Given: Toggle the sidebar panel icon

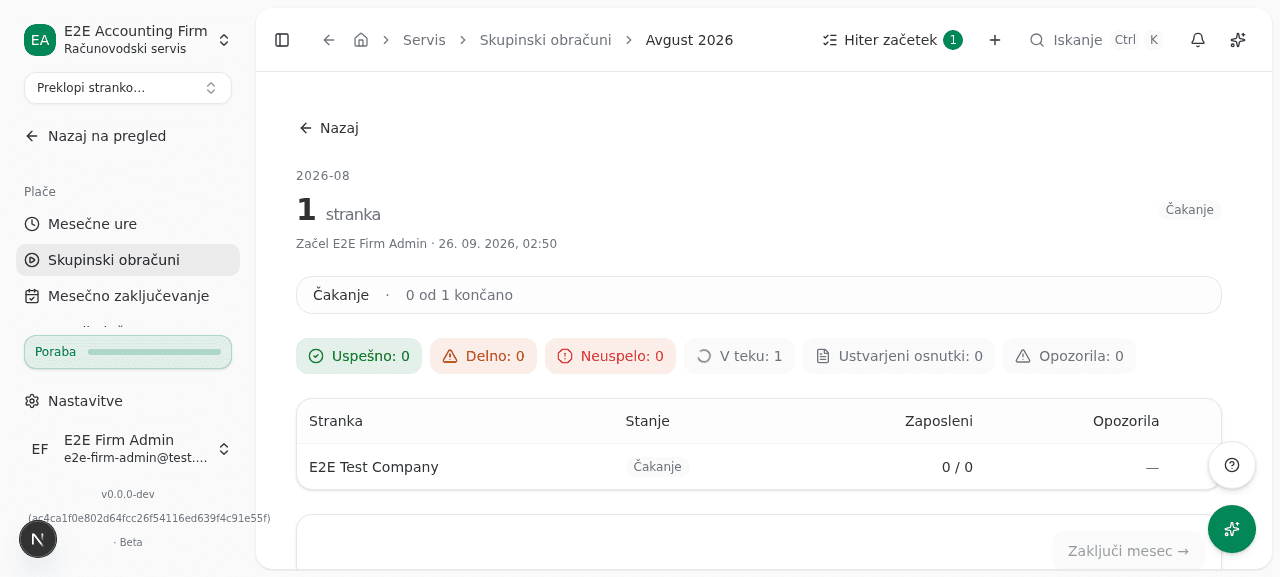Looking at the screenshot, I should (x=282, y=40).
